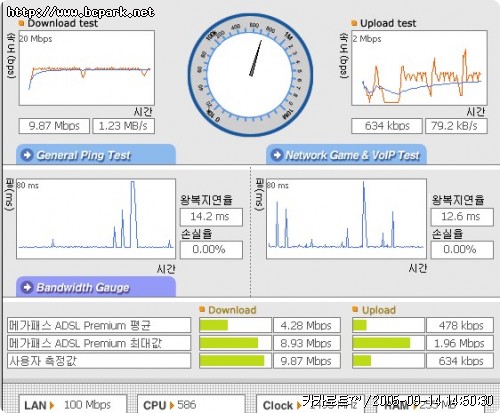Screen dimensions: 500x413
Task: Click the orange bullet beside Download gauge heading
Action: coord(202,310)
